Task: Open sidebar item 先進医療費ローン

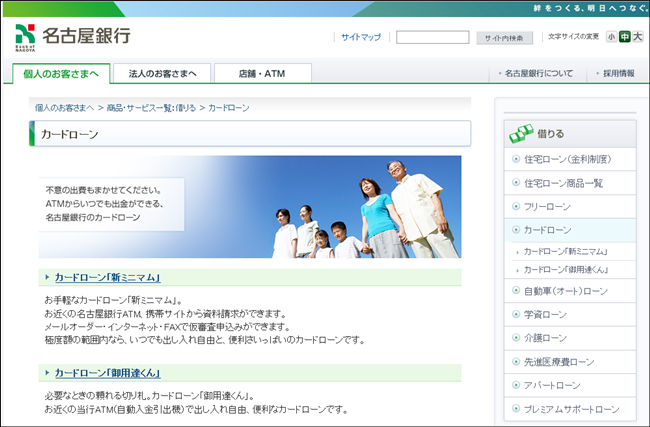Action: (570, 362)
